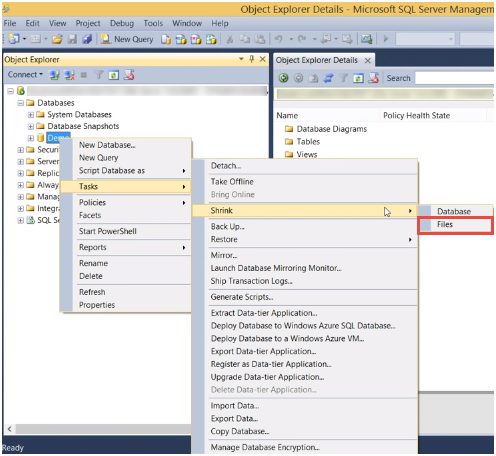Click the Cut scissors icon
This screenshot has width=496, height=456.
click(230, 39)
